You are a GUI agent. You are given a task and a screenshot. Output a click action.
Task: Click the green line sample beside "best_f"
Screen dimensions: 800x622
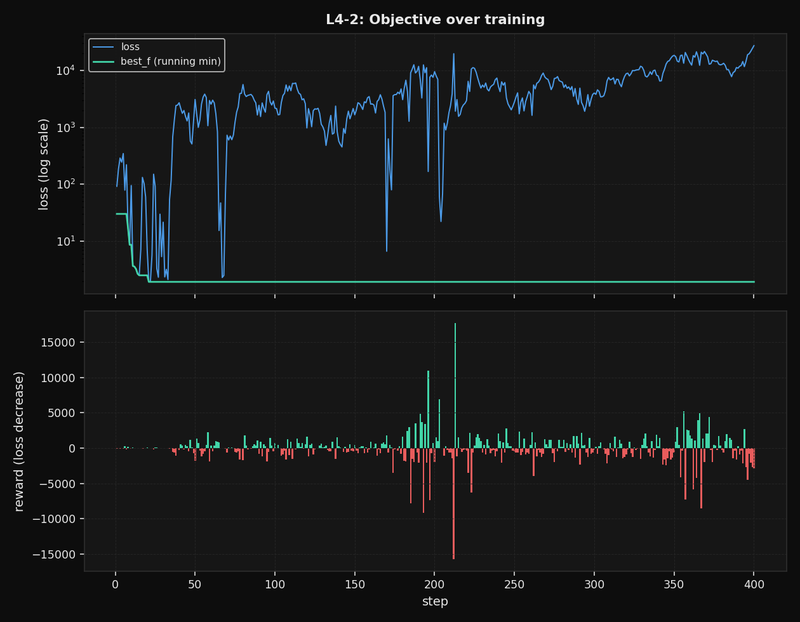103,62
